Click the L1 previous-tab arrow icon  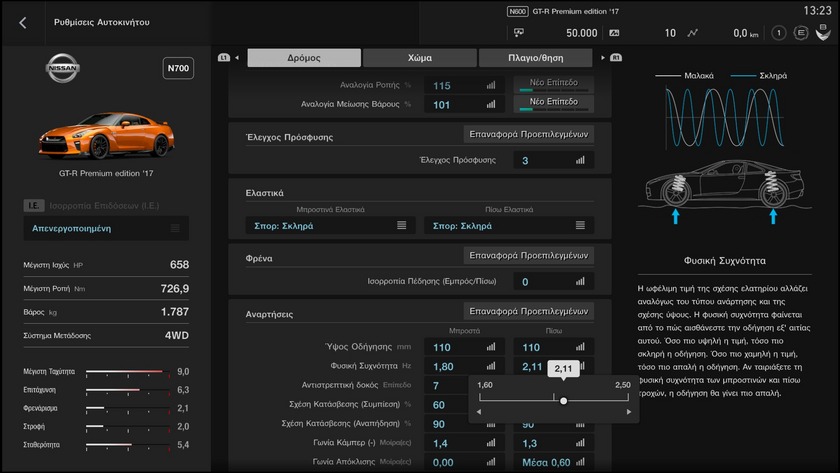coord(229,58)
